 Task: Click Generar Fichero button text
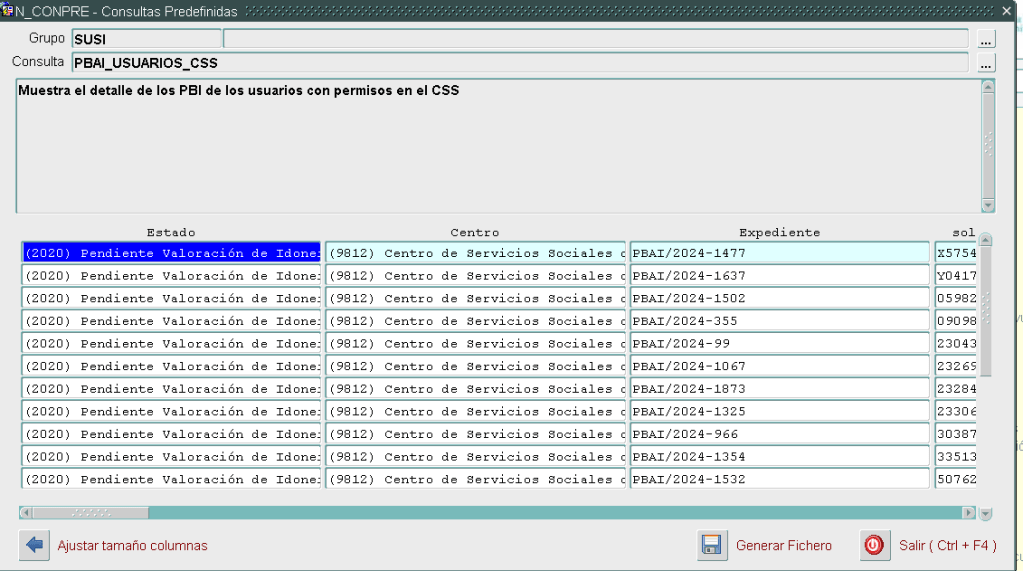point(783,546)
